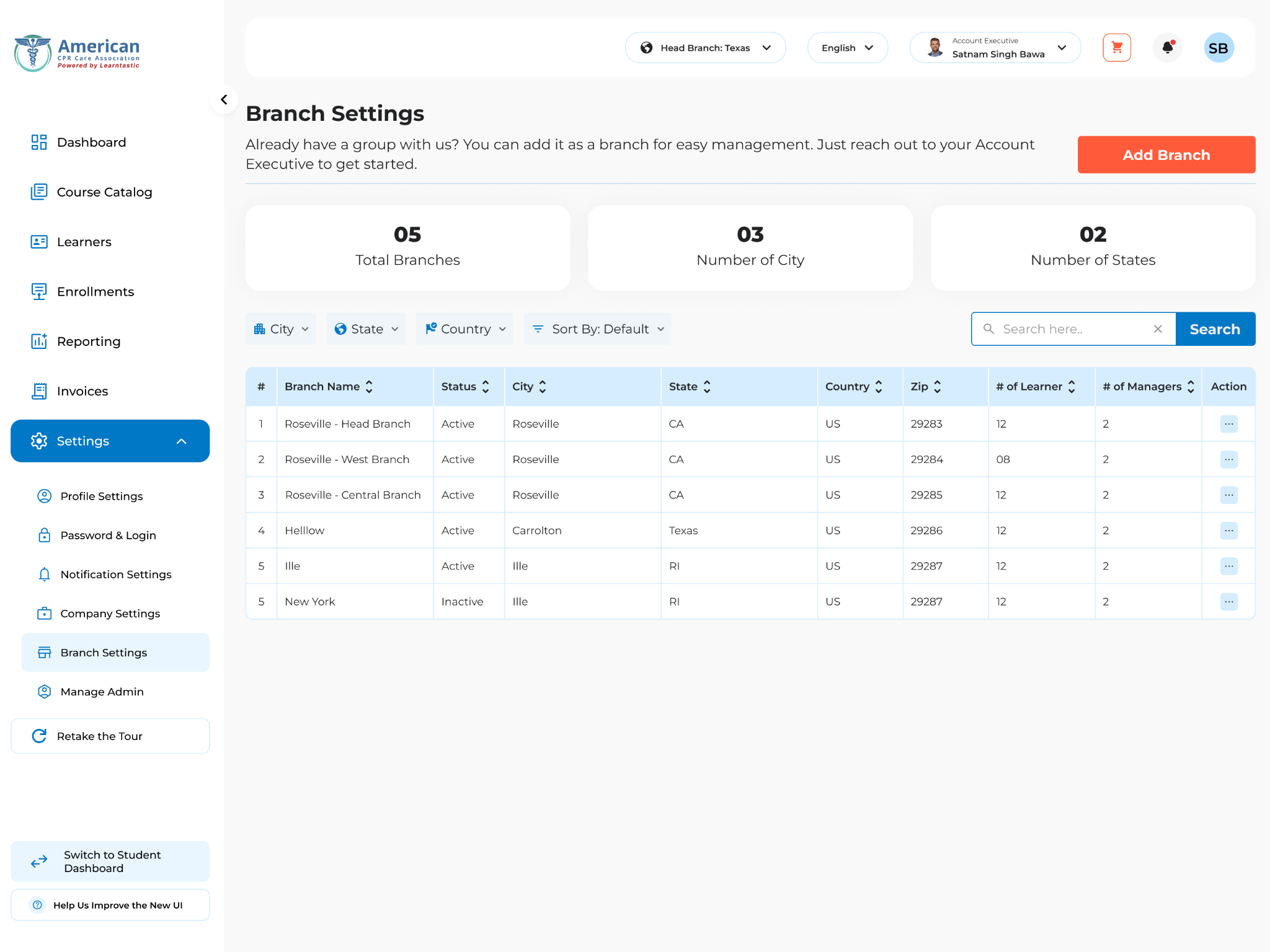1270x952 pixels.
Task: Click the blue Search button
Action: (x=1215, y=329)
